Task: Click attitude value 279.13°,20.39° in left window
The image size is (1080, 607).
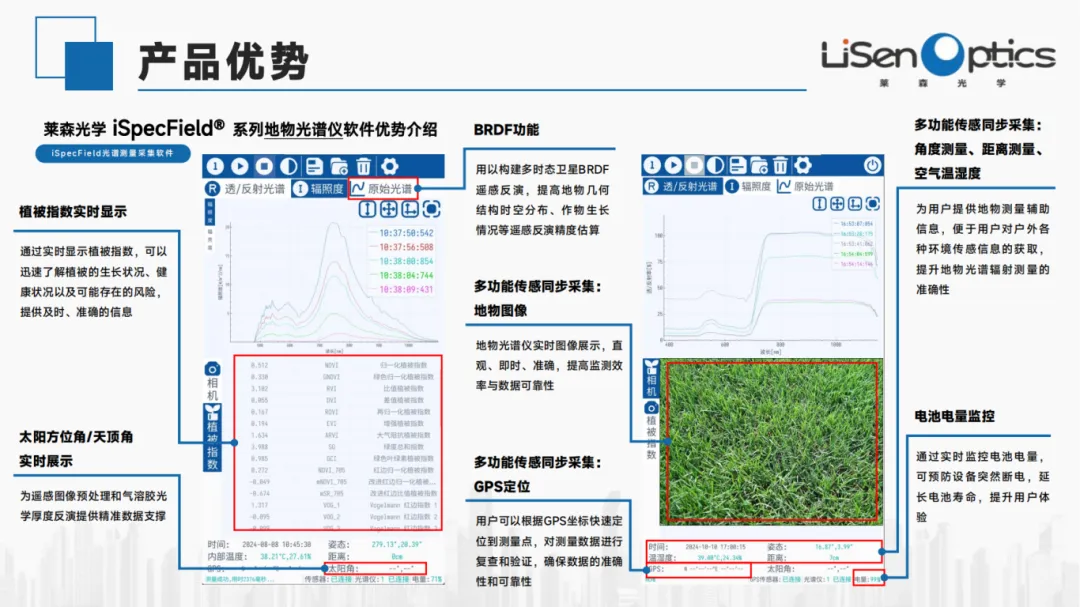Action: (x=396, y=544)
